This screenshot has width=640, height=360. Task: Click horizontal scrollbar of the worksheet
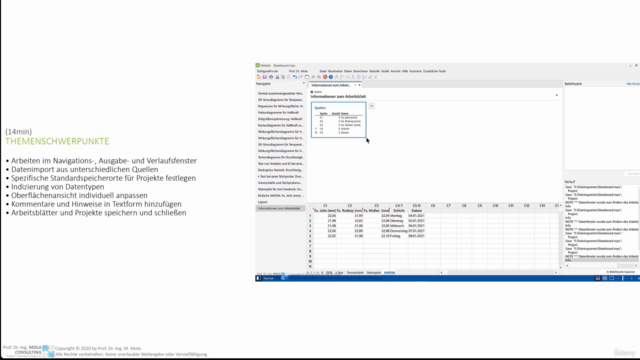pos(498,272)
